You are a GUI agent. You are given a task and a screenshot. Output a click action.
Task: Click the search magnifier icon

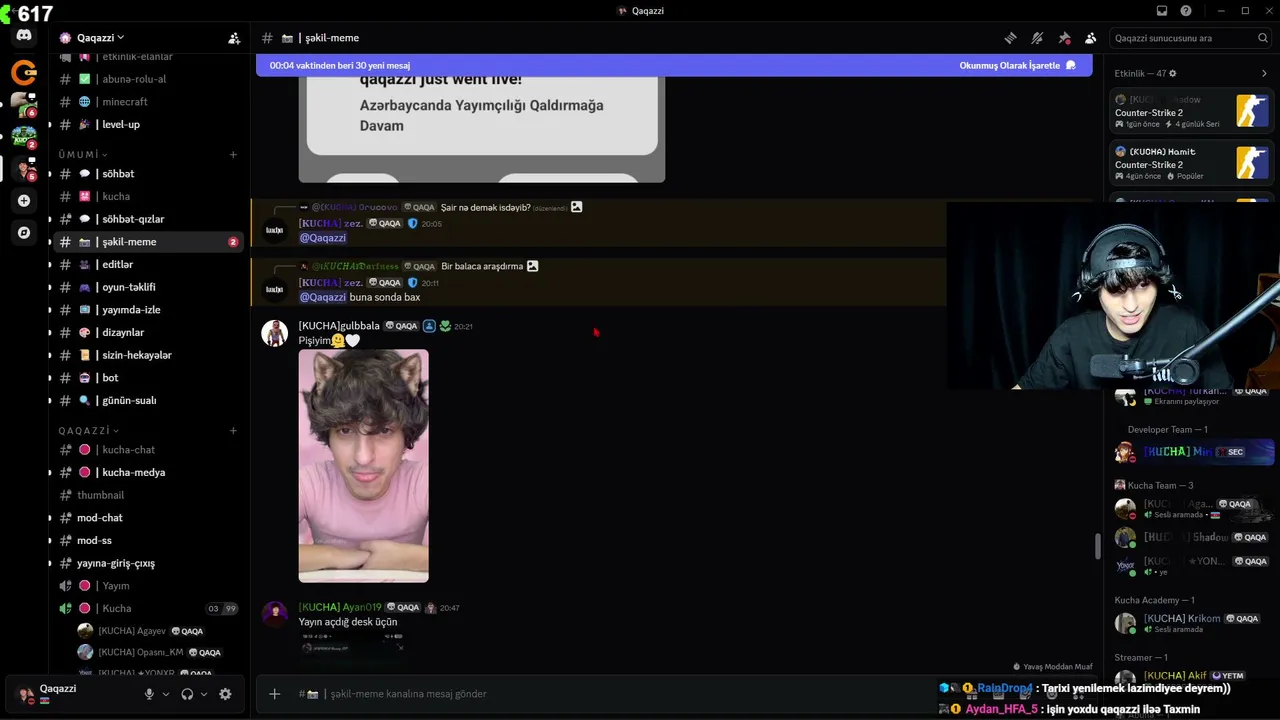[1263, 38]
